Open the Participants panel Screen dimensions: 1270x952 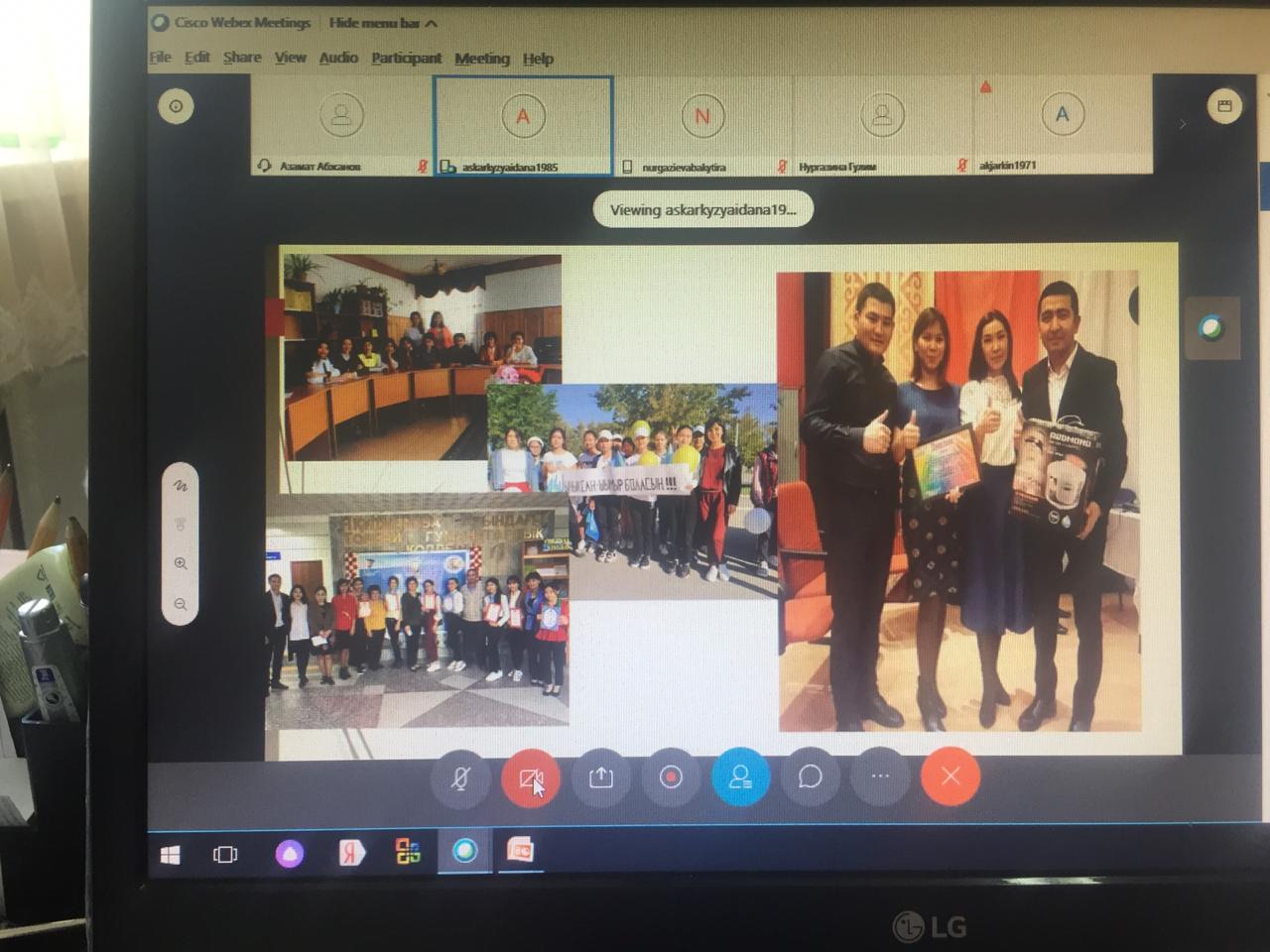pyautogui.click(x=740, y=777)
